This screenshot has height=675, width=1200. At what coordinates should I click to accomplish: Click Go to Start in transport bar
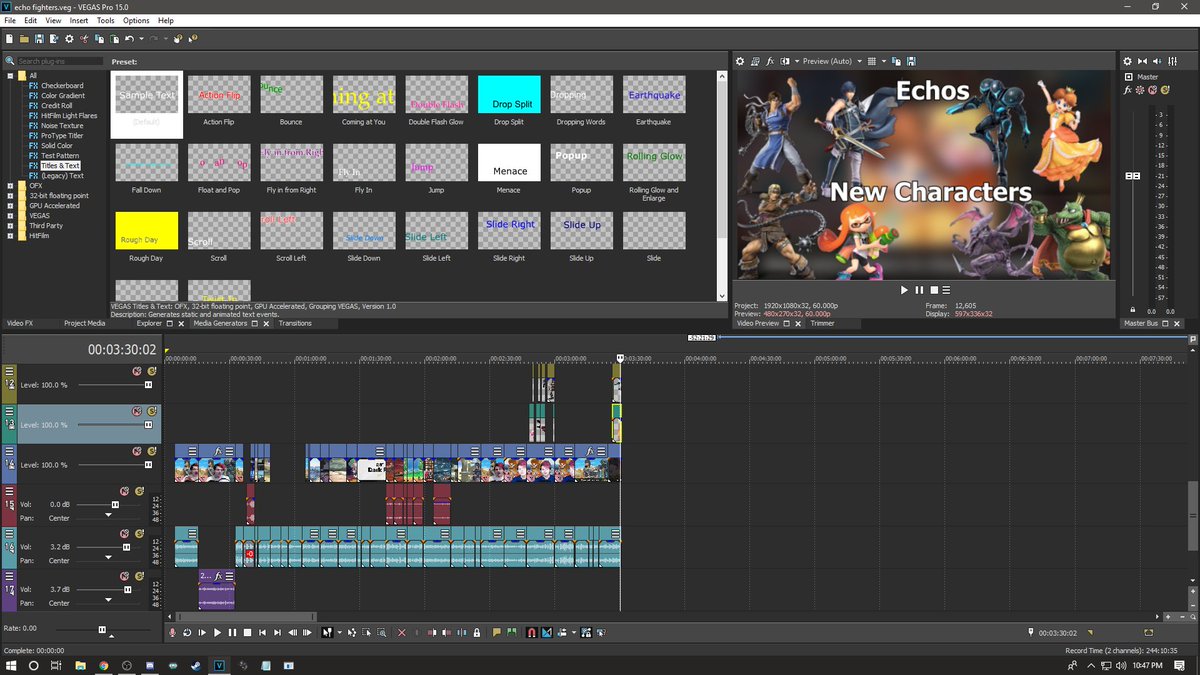click(x=262, y=632)
